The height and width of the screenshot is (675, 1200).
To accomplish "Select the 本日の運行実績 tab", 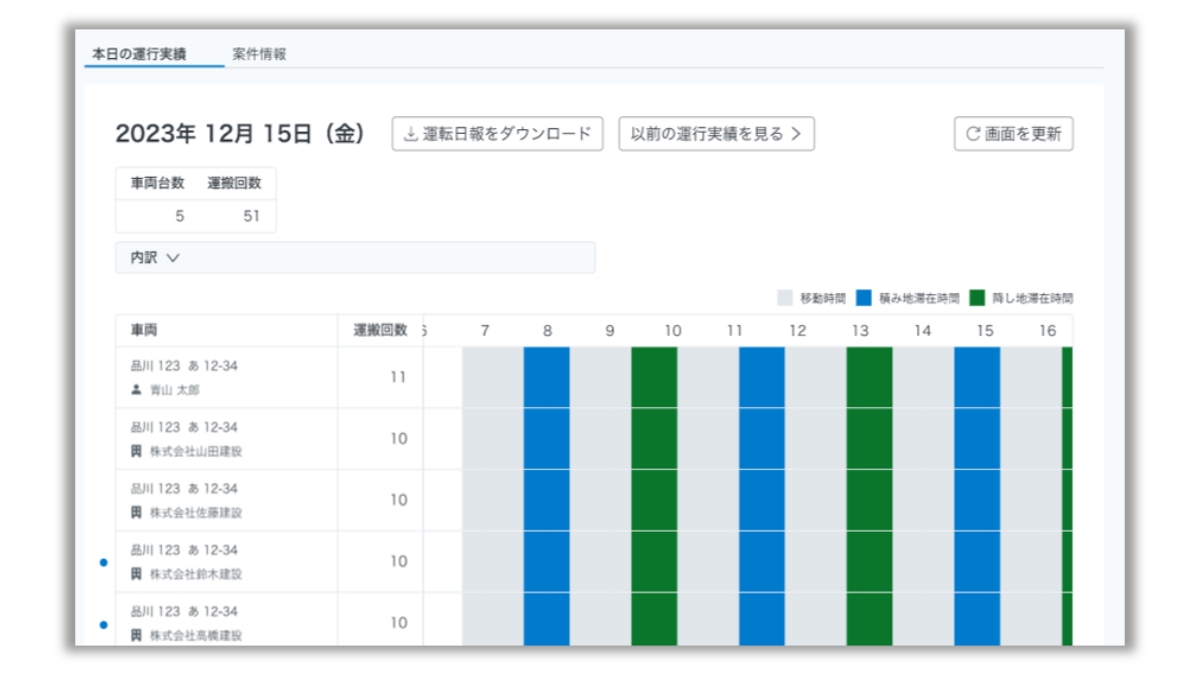I will pos(139,55).
